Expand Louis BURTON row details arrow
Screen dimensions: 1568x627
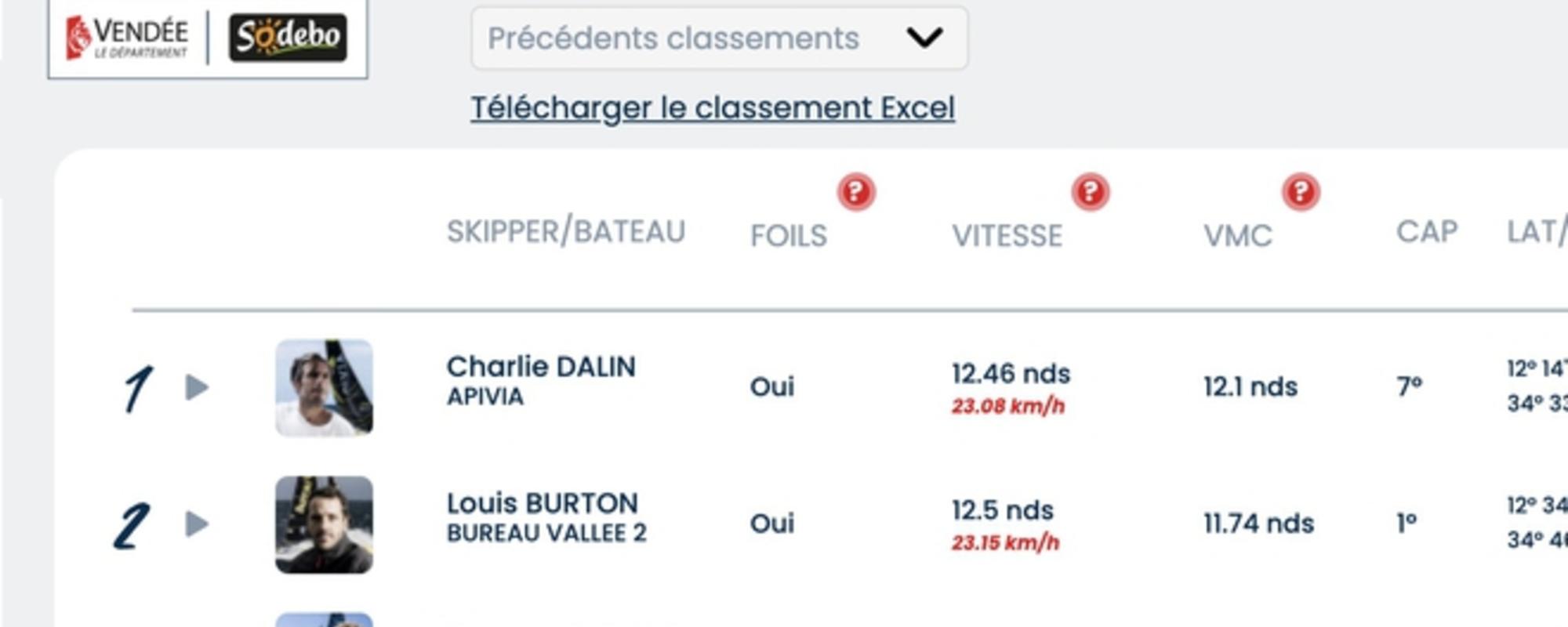click(197, 524)
